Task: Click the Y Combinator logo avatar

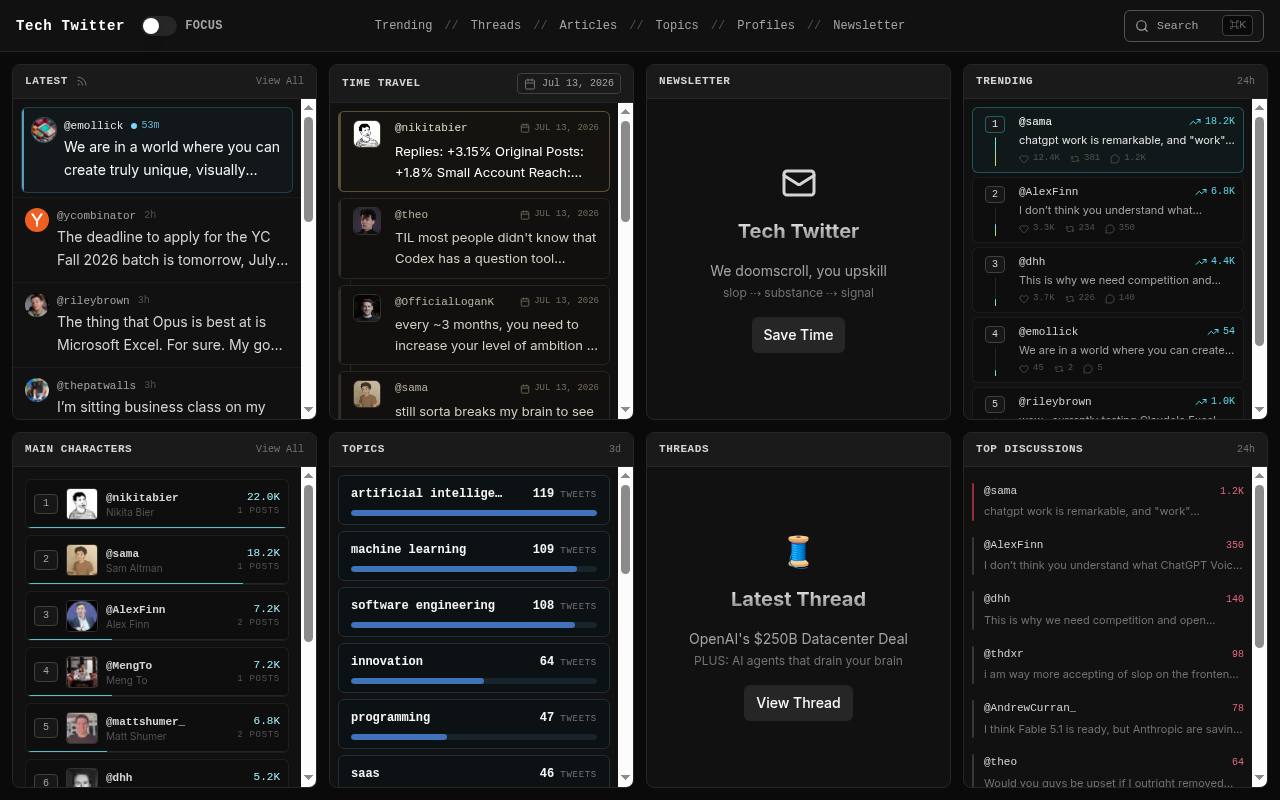Action: click(x=37, y=220)
